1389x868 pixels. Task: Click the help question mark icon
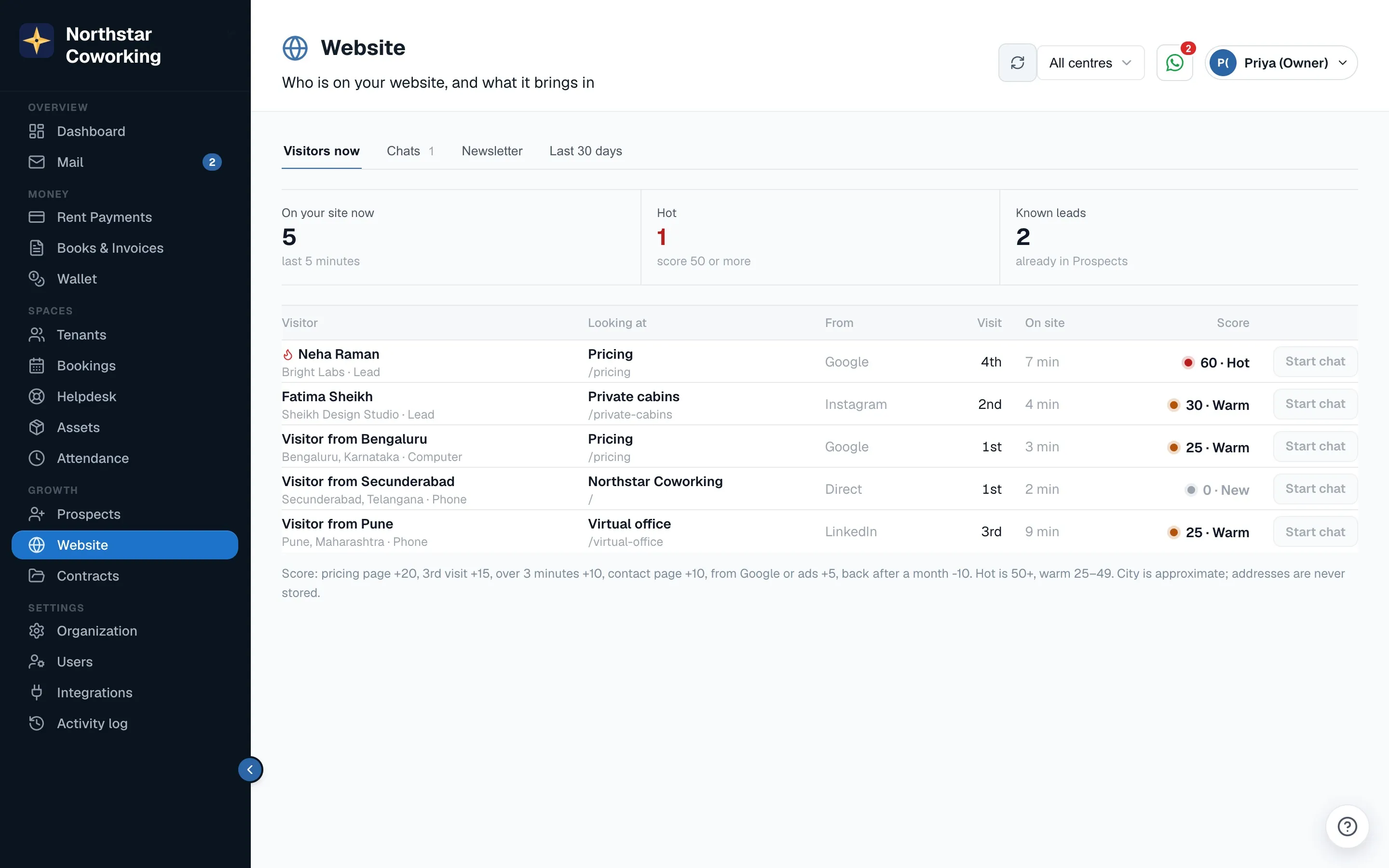click(x=1347, y=827)
